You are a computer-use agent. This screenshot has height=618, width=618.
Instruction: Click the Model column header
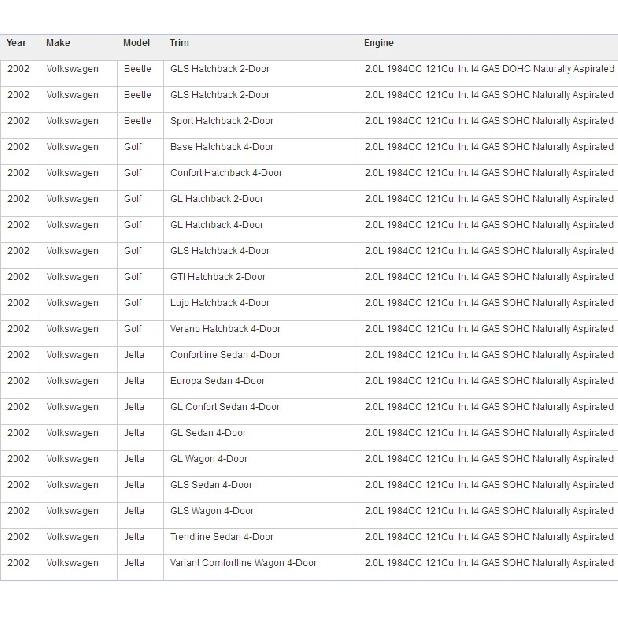(x=136, y=43)
